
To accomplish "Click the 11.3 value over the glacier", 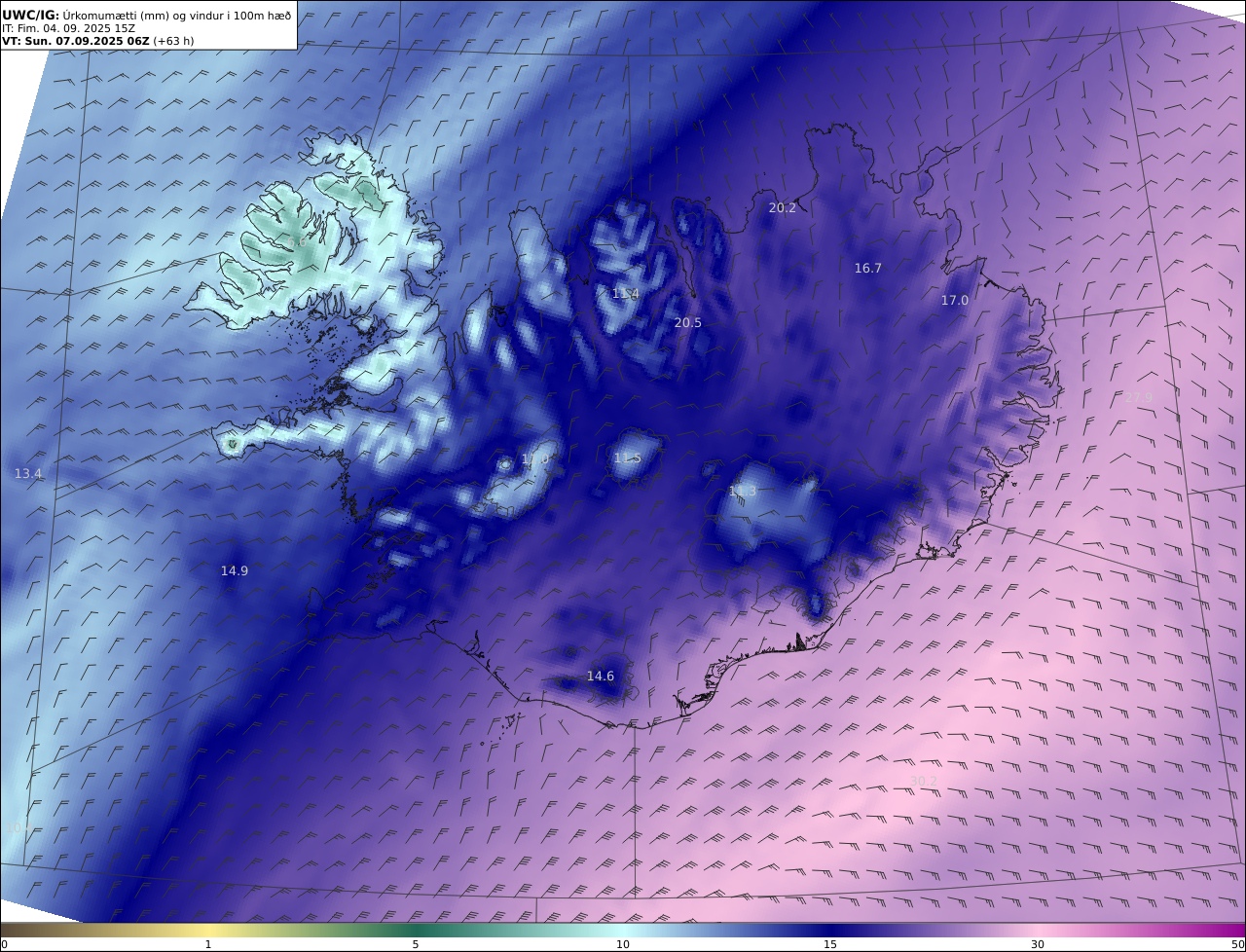I will (x=743, y=492).
